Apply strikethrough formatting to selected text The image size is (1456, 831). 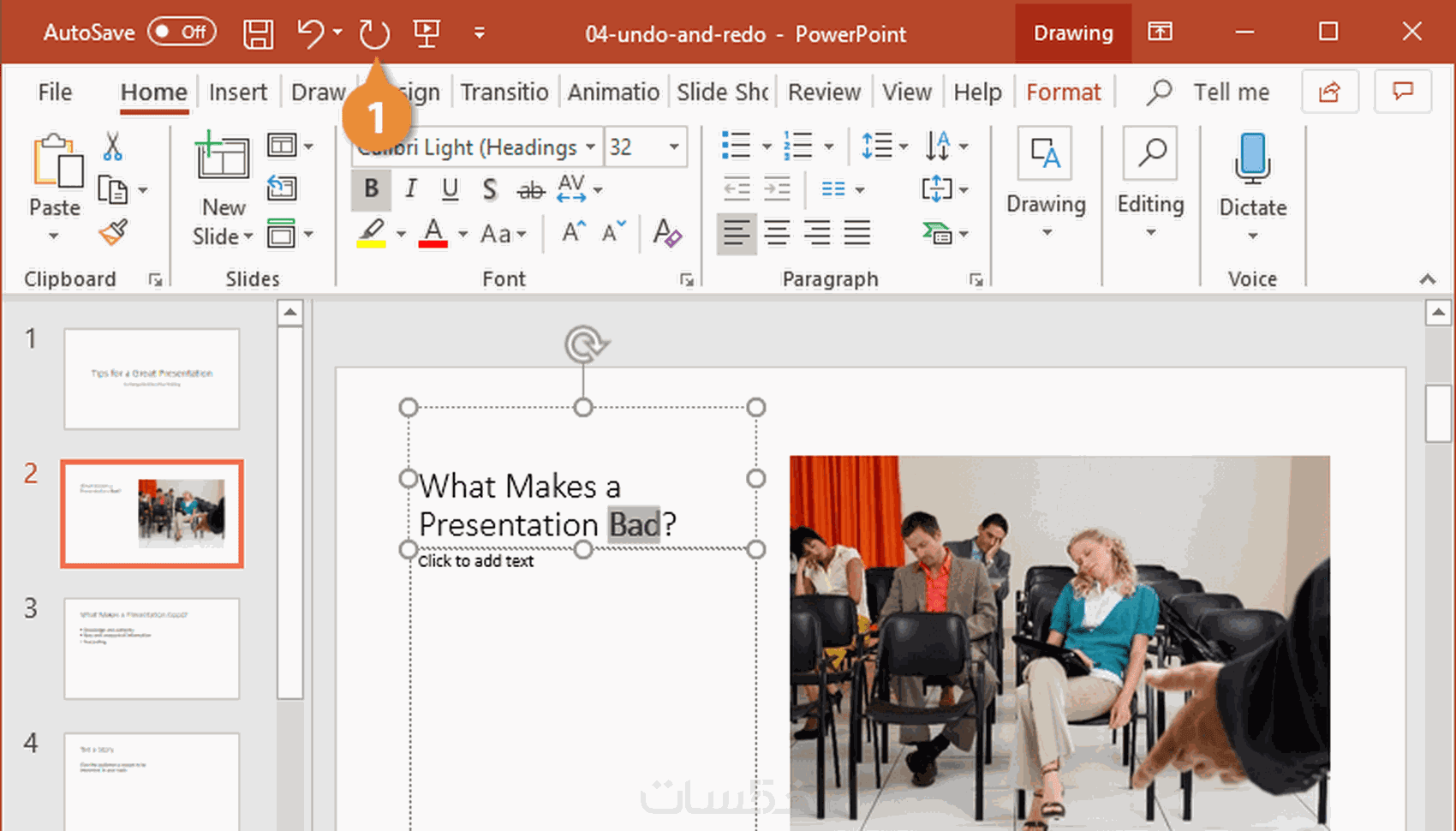pyautogui.click(x=530, y=189)
